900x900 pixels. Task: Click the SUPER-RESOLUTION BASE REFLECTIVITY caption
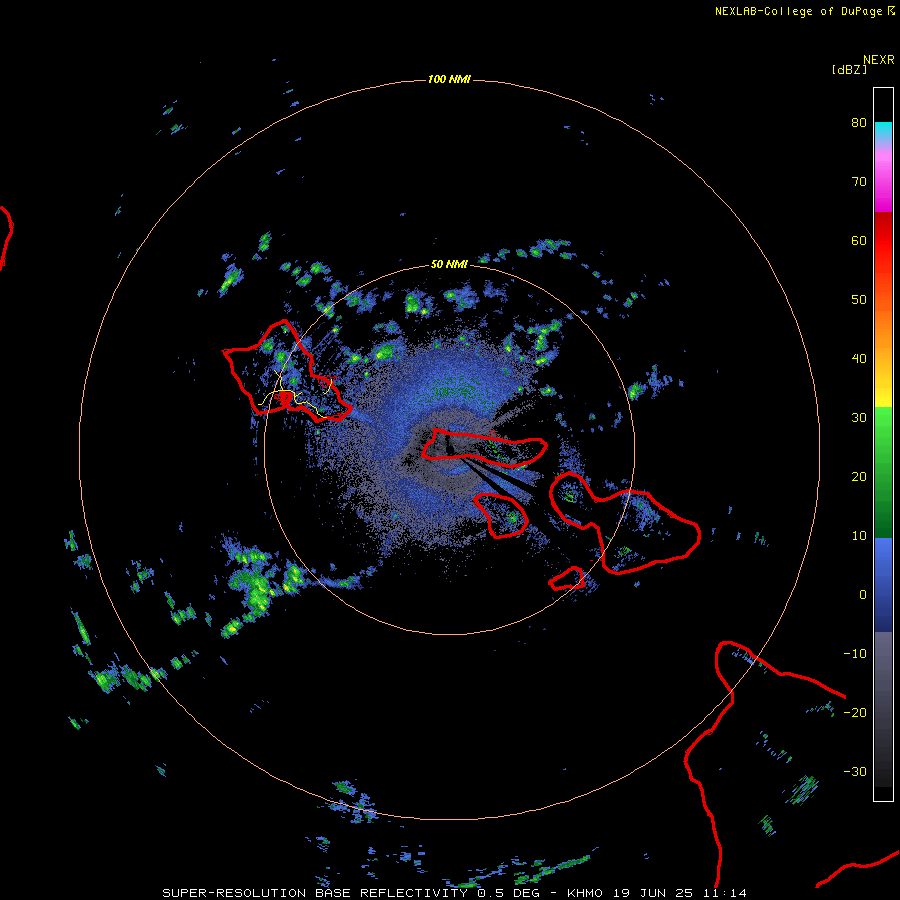pos(315,893)
